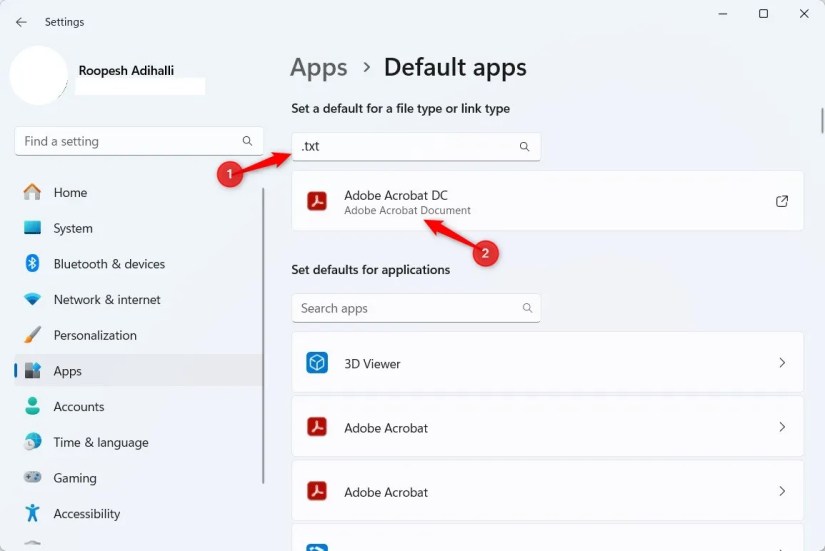Image resolution: width=825 pixels, height=551 pixels.
Task: Open Home settings page
Action: click(x=138, y=193)
